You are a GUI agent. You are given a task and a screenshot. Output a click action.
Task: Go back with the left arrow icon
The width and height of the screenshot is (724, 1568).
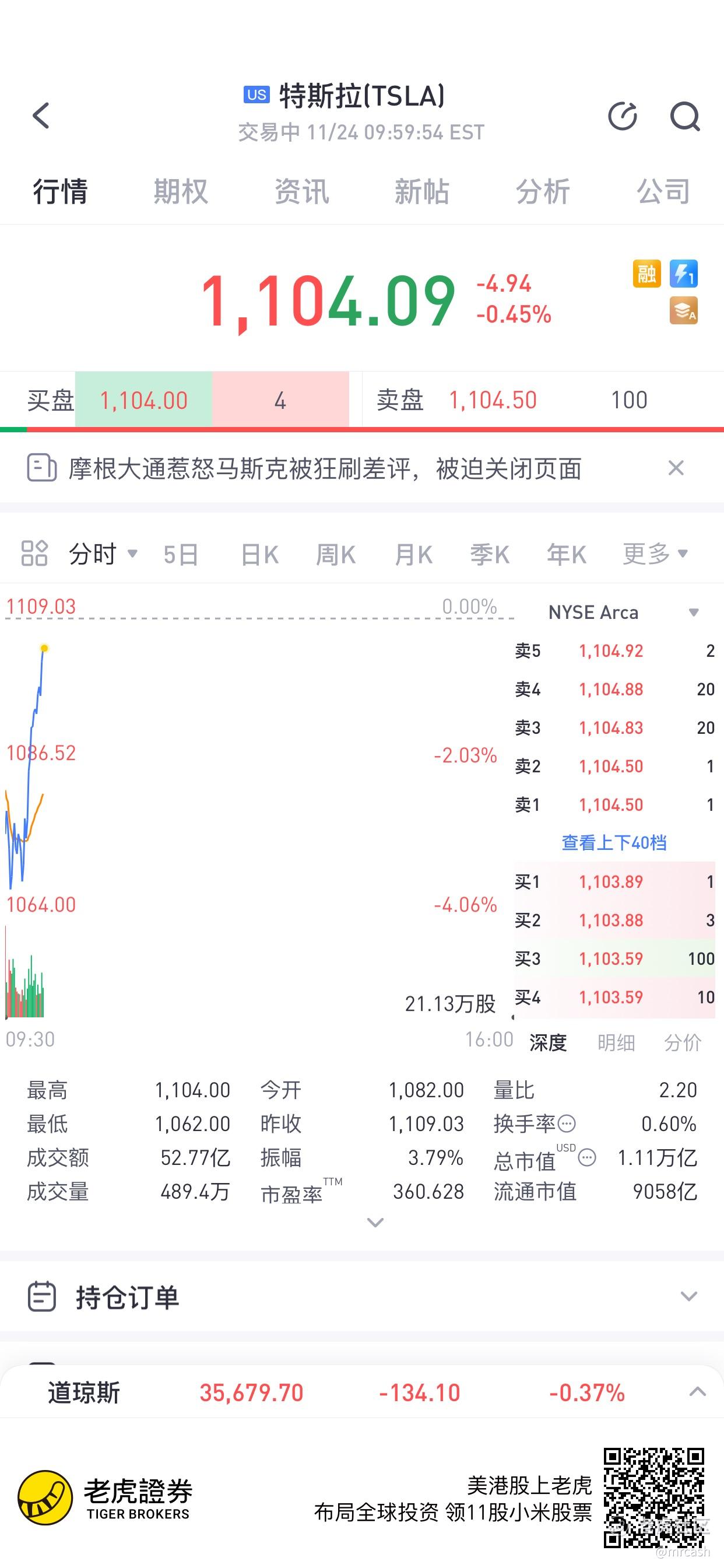point(41,116)
